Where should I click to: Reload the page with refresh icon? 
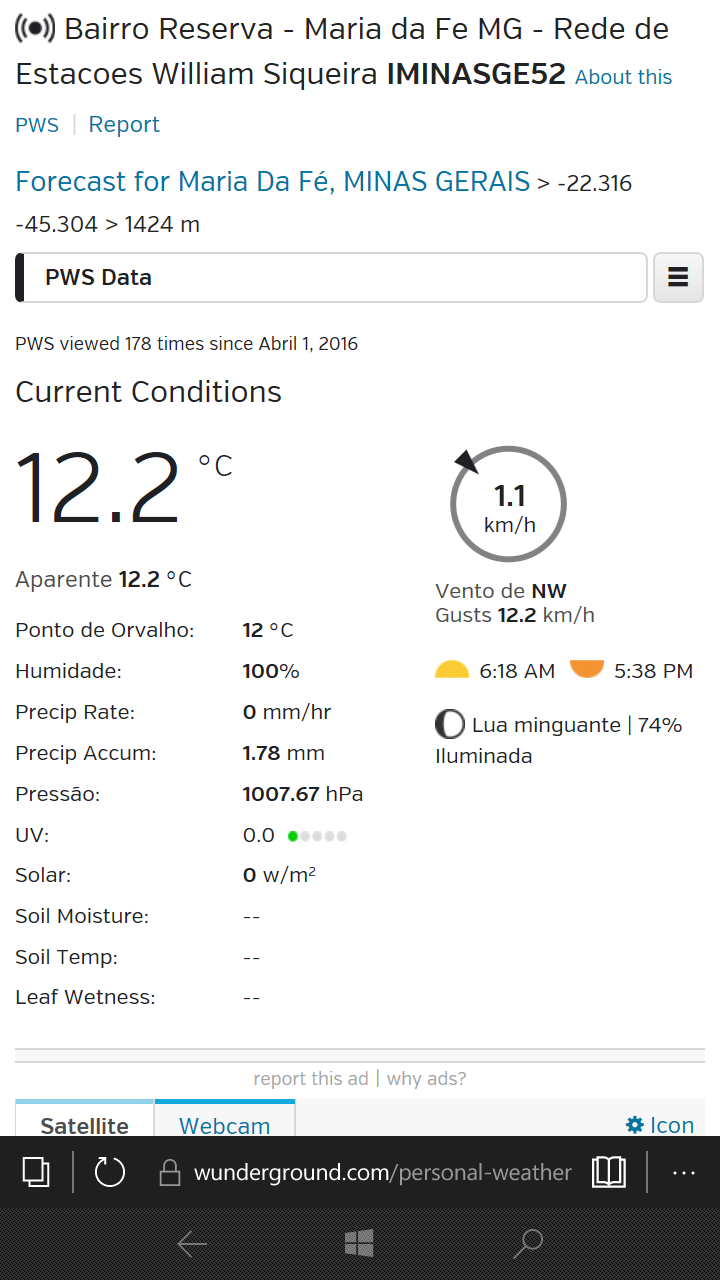tap(109, 1171)
